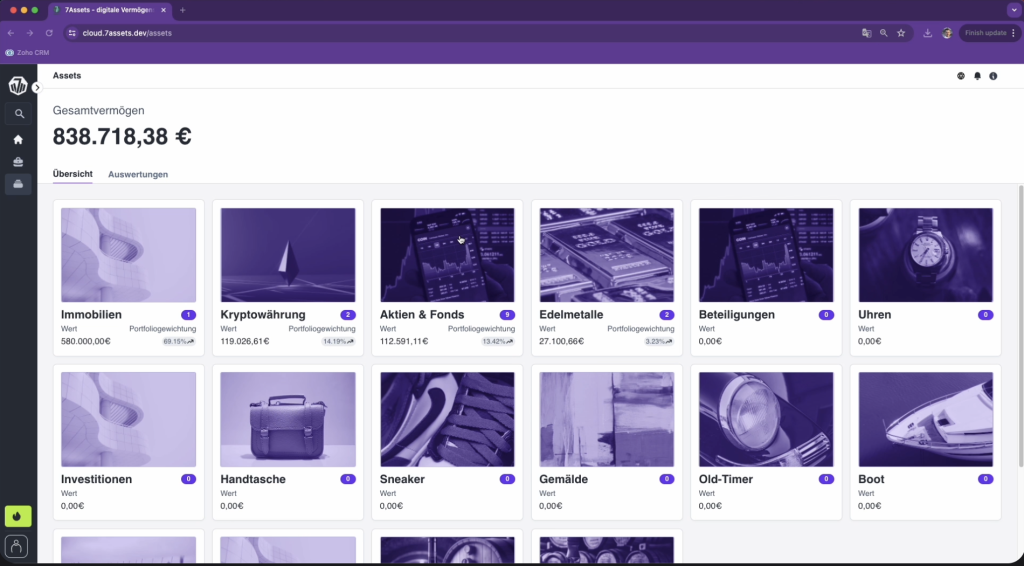Click the 7Assets logo in the sidebar

pos(18,86)
